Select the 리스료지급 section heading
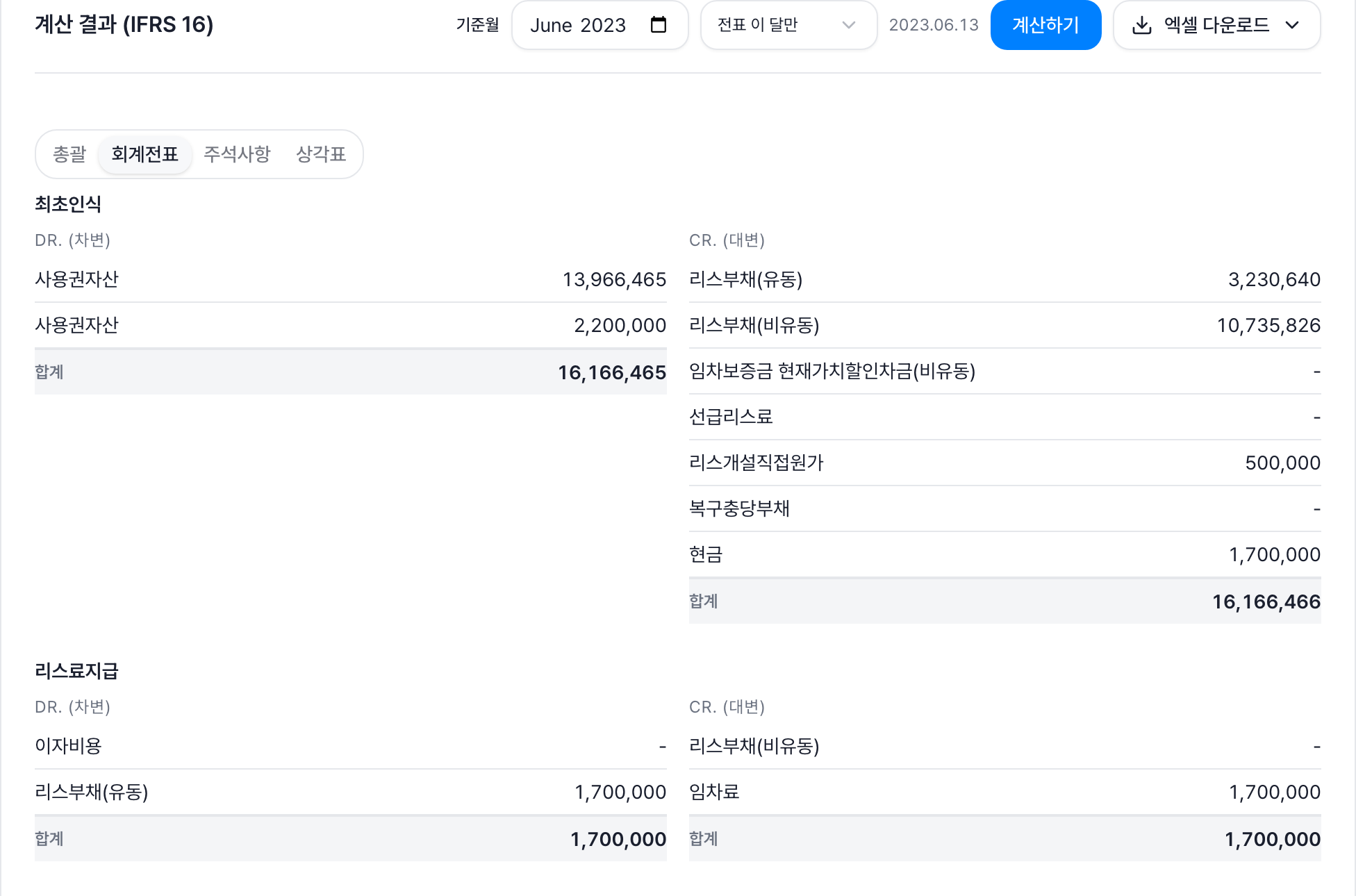The height and width of the screenshot is (896, 1356). click(76, 670)
